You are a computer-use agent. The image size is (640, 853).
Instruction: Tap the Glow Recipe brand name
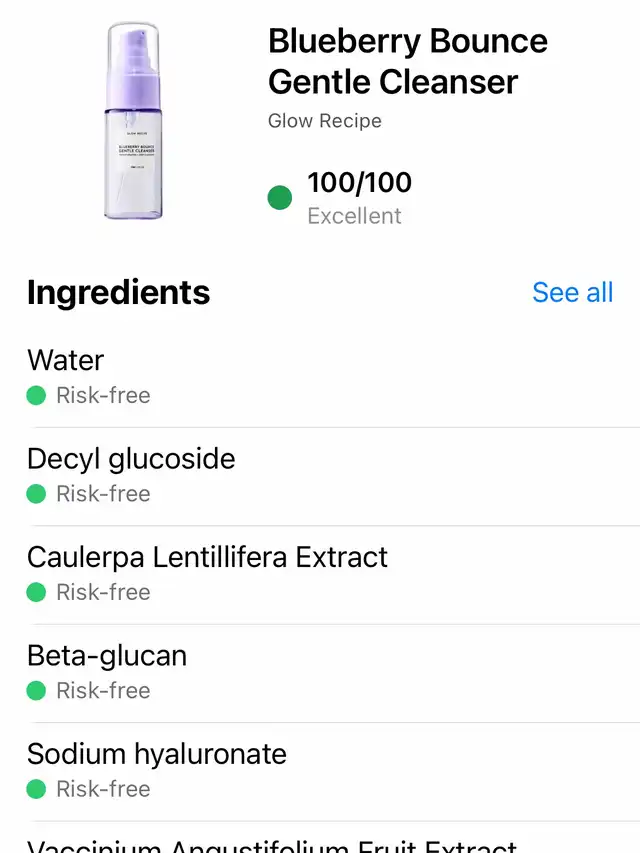[325, 121]
